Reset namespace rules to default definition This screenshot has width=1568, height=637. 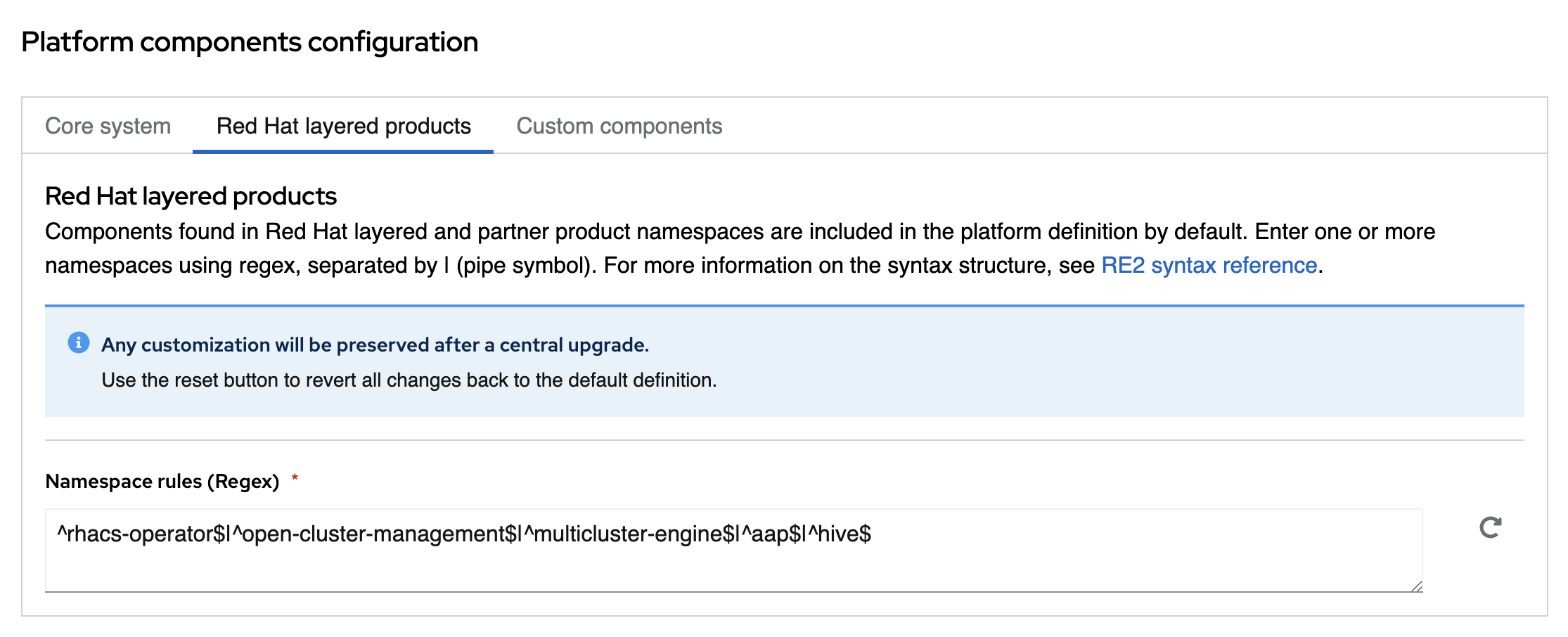tap(1490, 527)
